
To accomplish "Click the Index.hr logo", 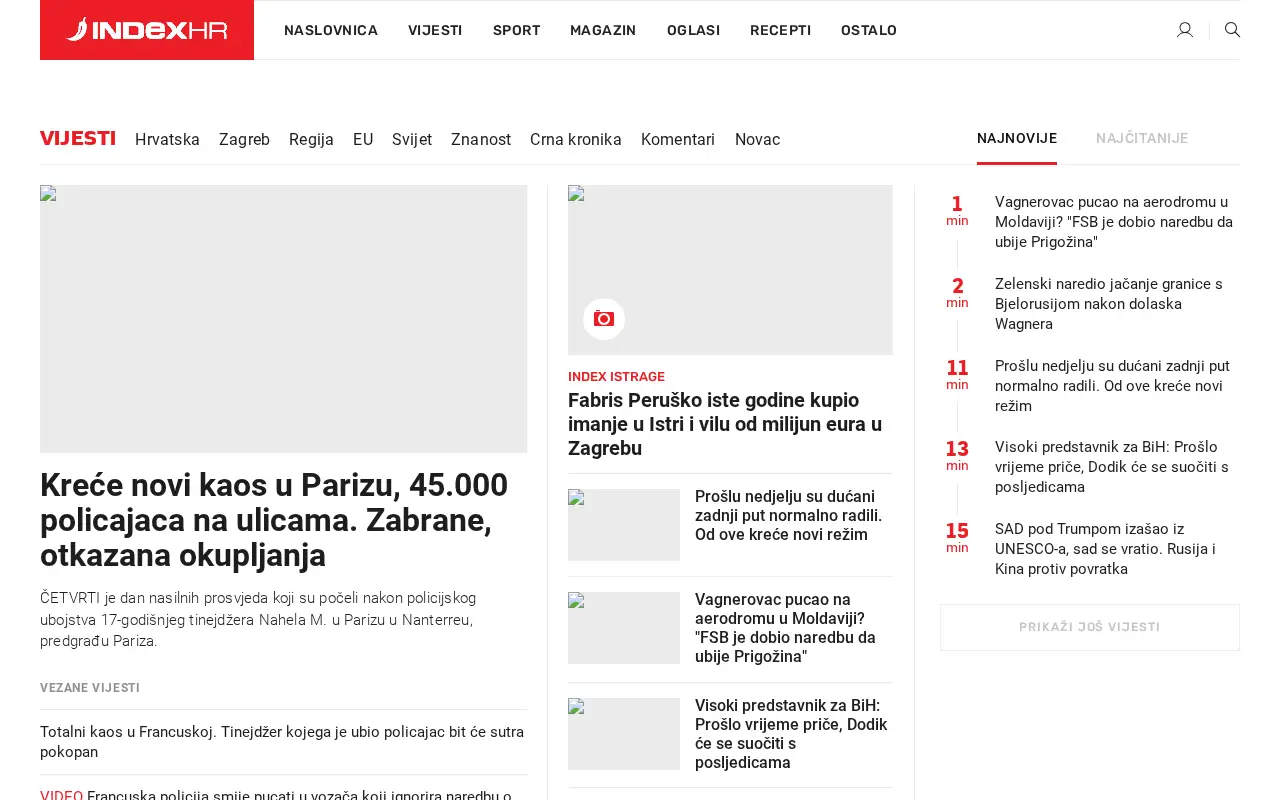I will coord(147,30).
